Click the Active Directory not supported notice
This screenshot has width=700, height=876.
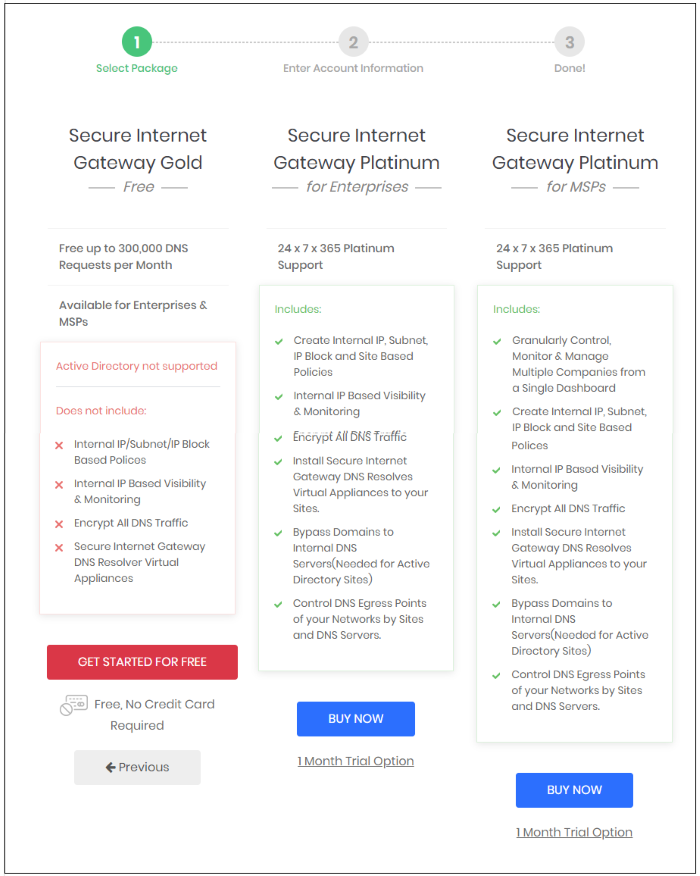tap(137, 366)
